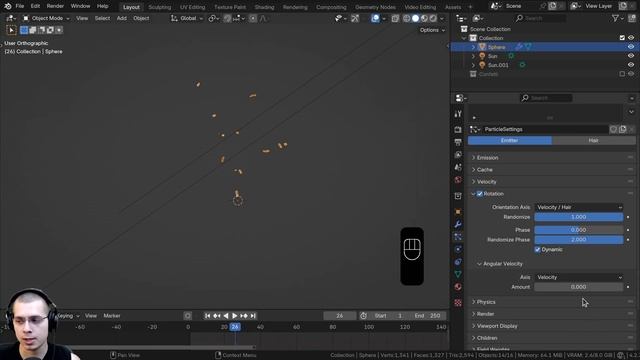Open the Texture properties checker tab icon
This screenshot has height=360, width=640.
tap(458, 302)
